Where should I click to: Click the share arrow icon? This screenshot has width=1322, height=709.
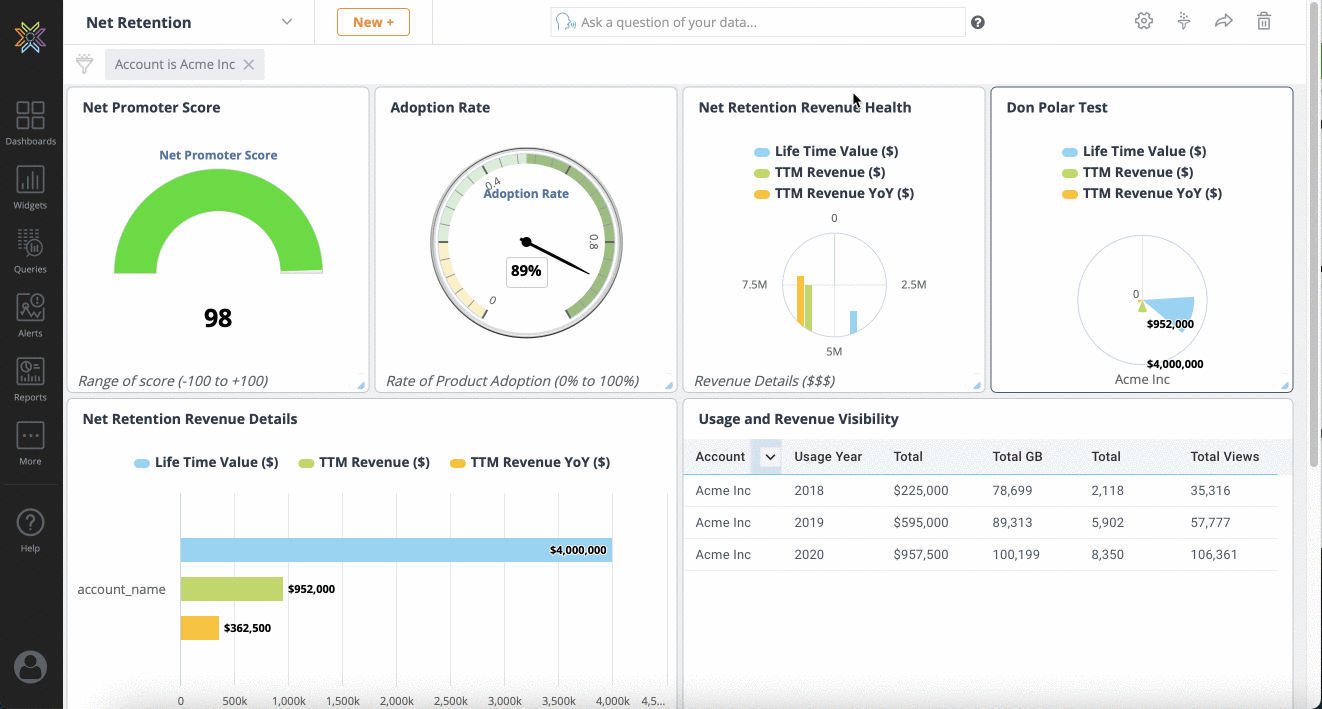(1224, 21)
